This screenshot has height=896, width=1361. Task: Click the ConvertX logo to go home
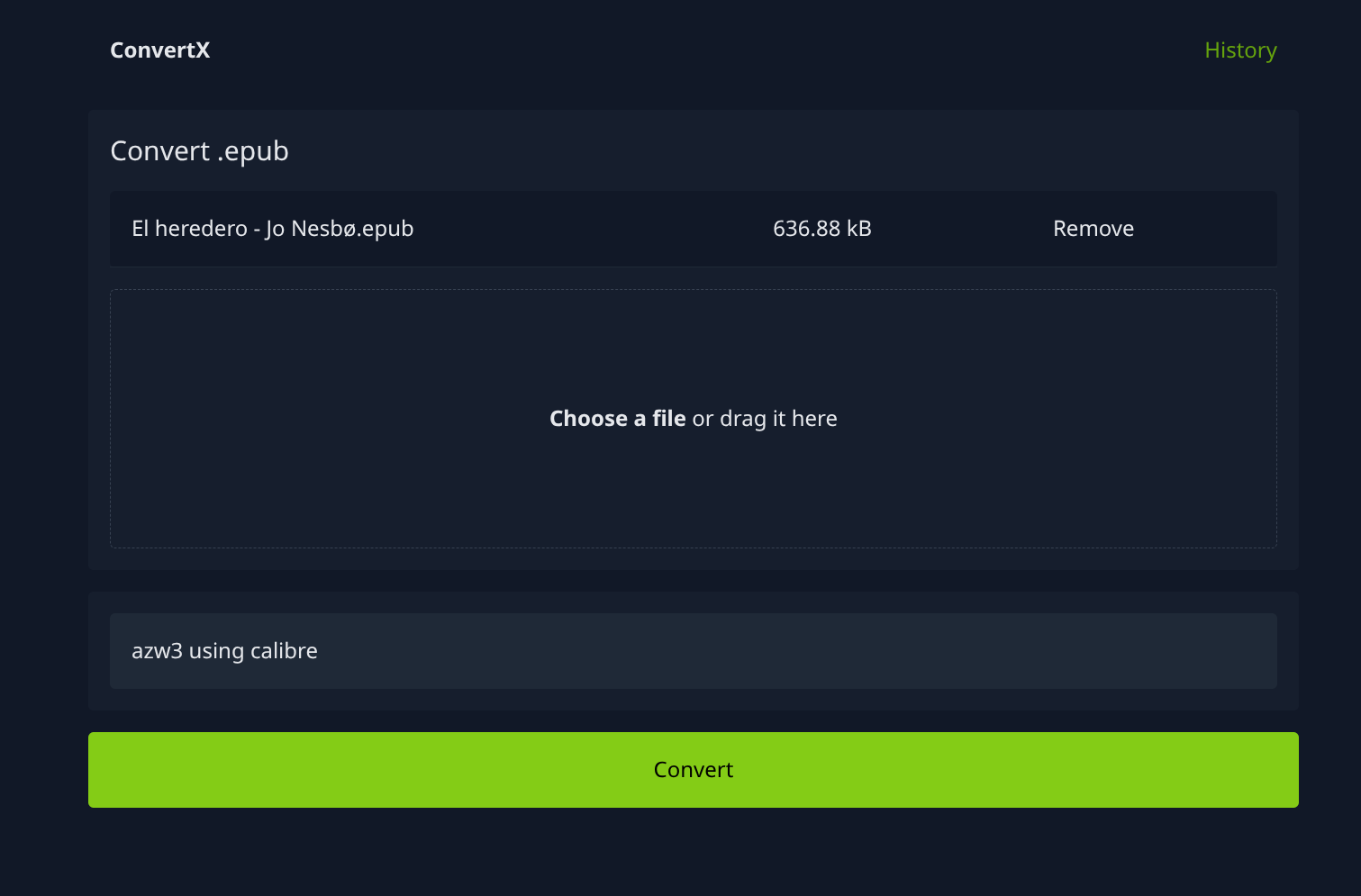pyautogui.click(x=159, y=50)
